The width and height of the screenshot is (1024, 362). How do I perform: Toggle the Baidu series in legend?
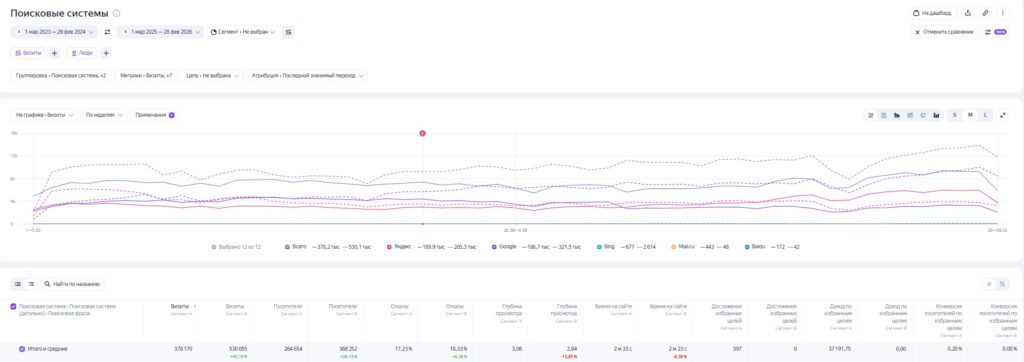pos(746,247)
